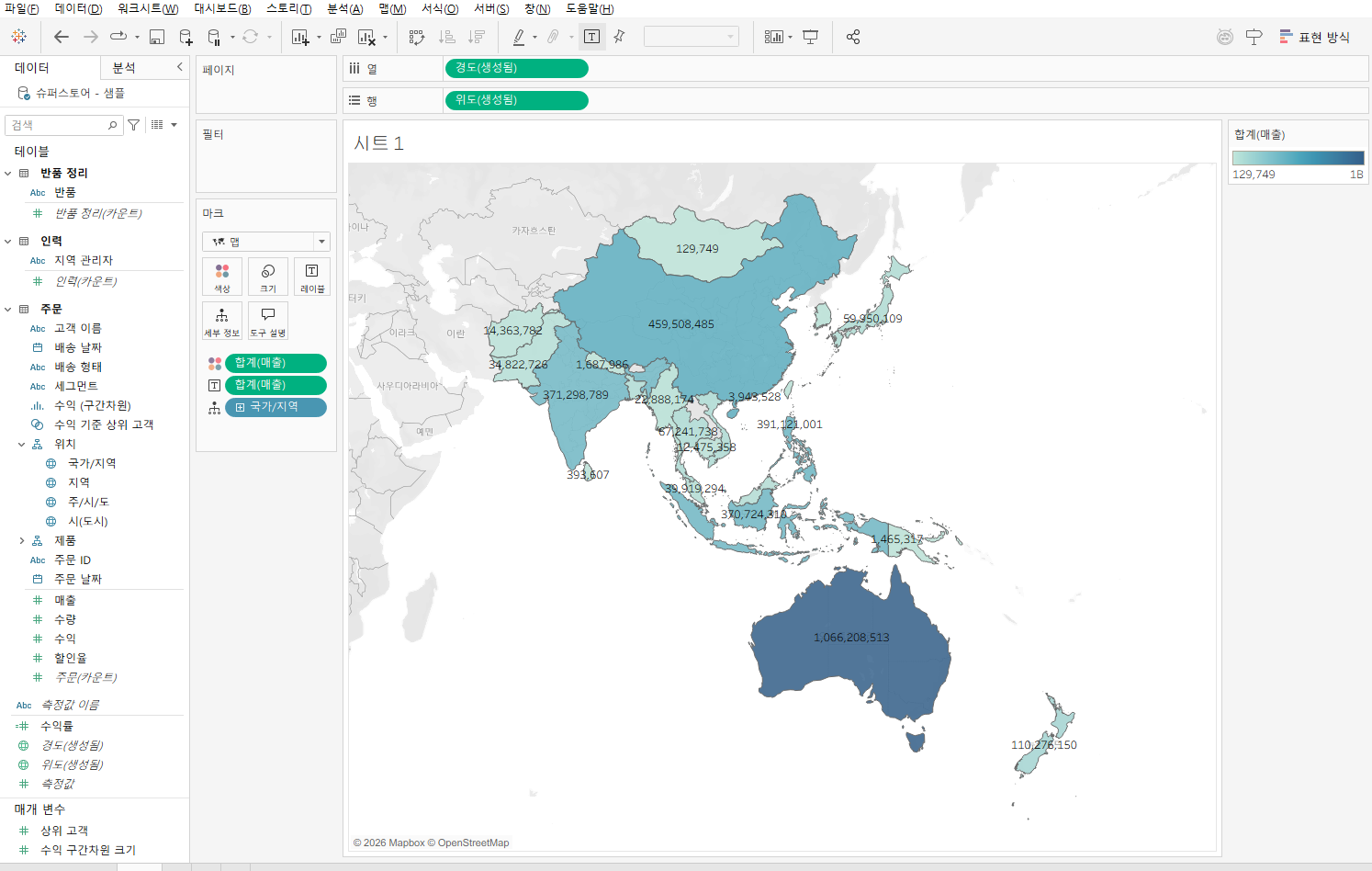Click the undo back arrow in toolbar

tap(62, 37)
